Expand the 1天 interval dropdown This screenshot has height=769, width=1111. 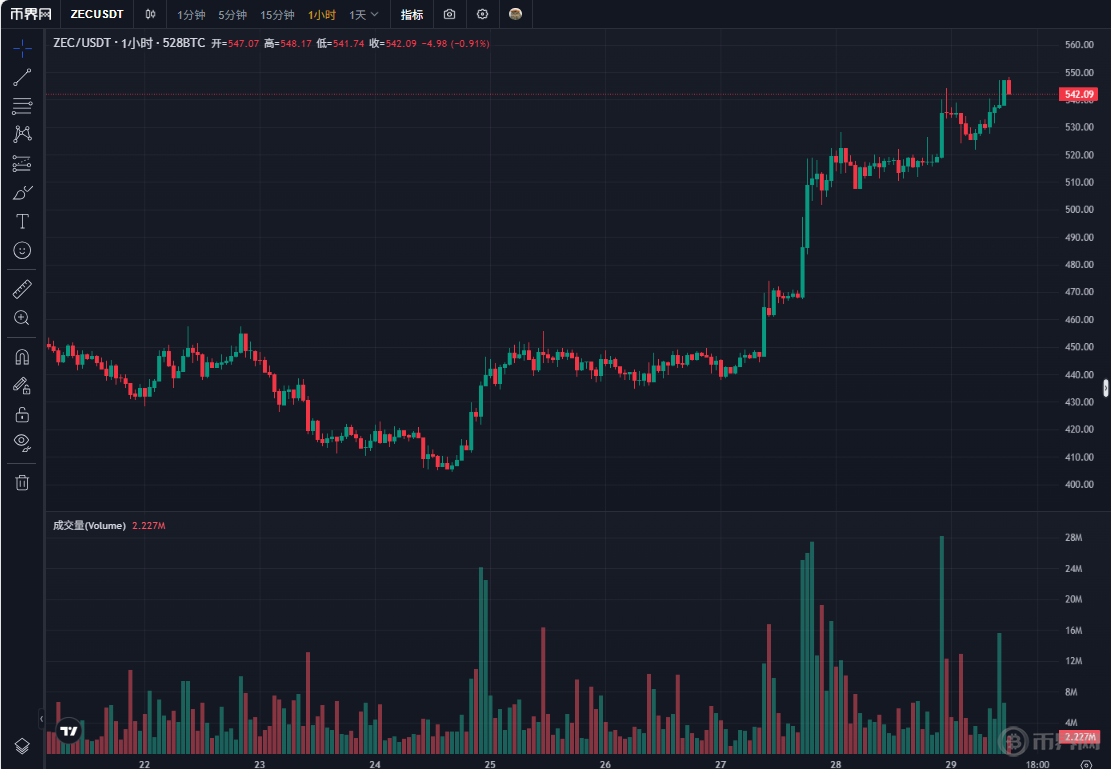[x=363, y=15]
